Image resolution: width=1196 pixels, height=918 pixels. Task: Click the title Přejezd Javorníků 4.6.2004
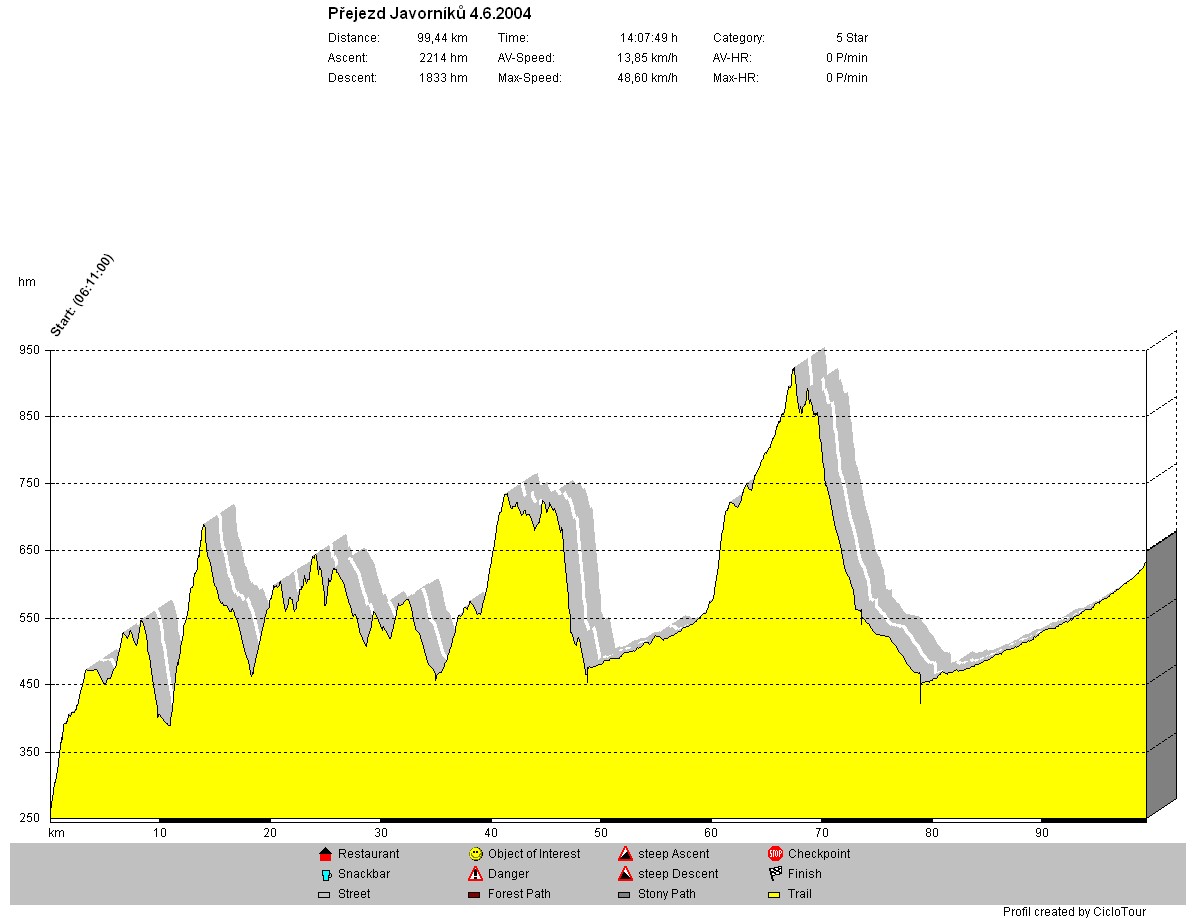429,13
